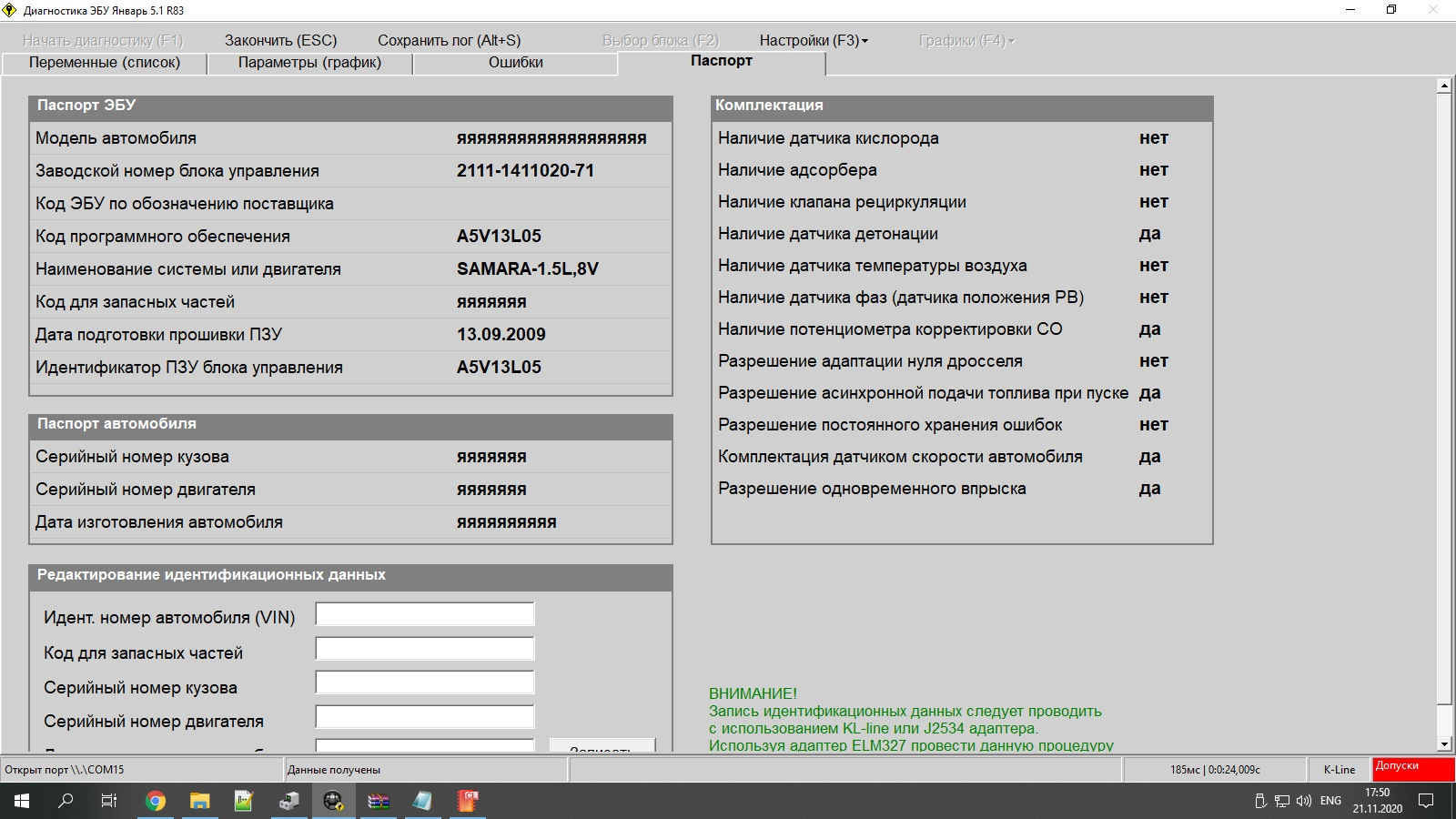1456x819 pixels.
Task: Click status text Открыт порт \\.\COM15
Action: [x=65, y=770]
